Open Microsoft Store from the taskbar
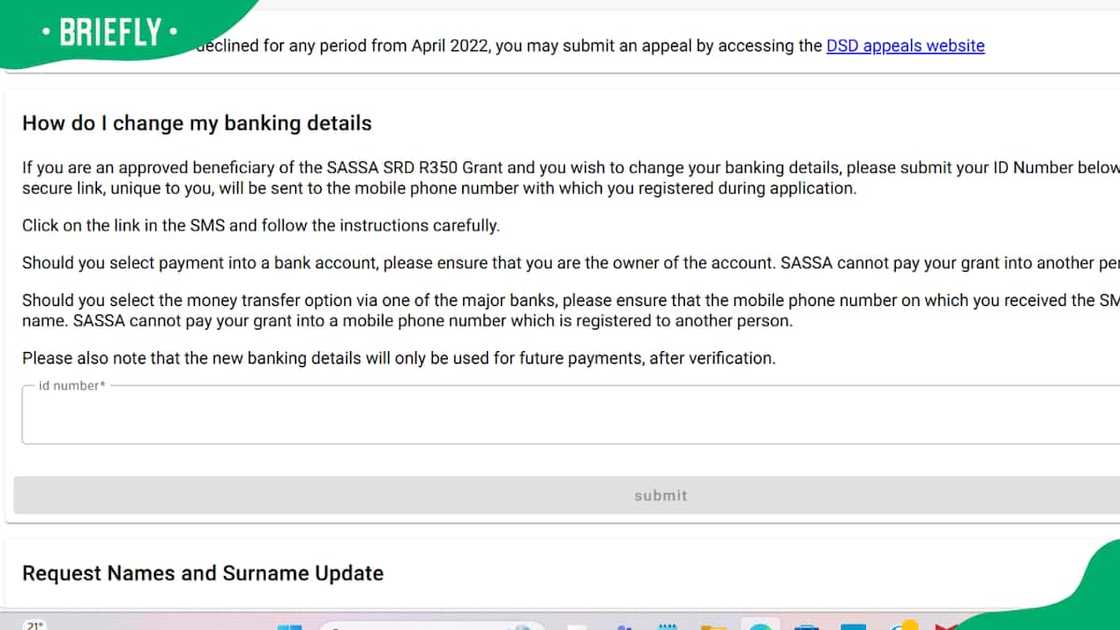Viewport: 1120px width, 630px height. 806,627
